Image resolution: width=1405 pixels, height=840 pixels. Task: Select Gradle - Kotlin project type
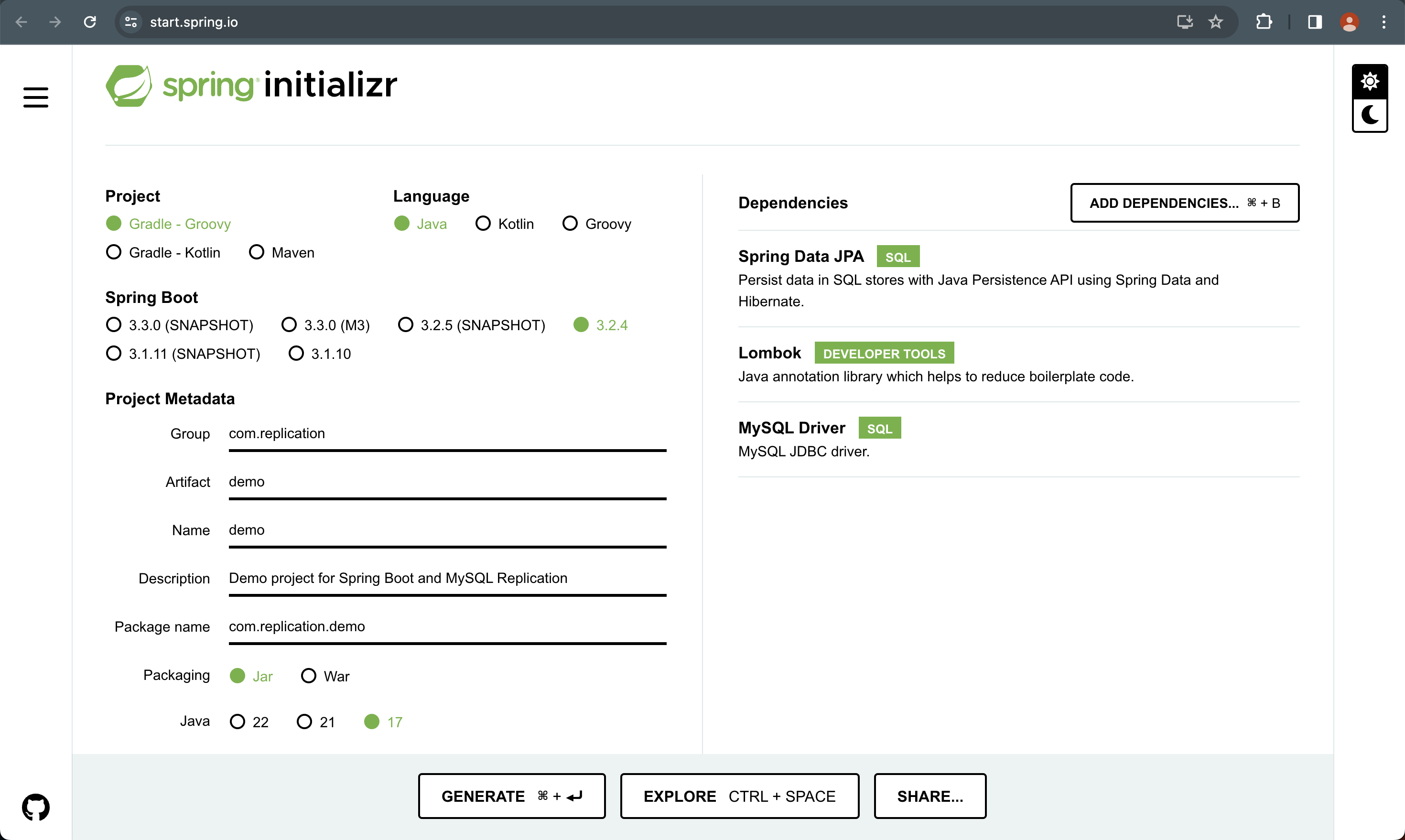(x=163, y=252)
